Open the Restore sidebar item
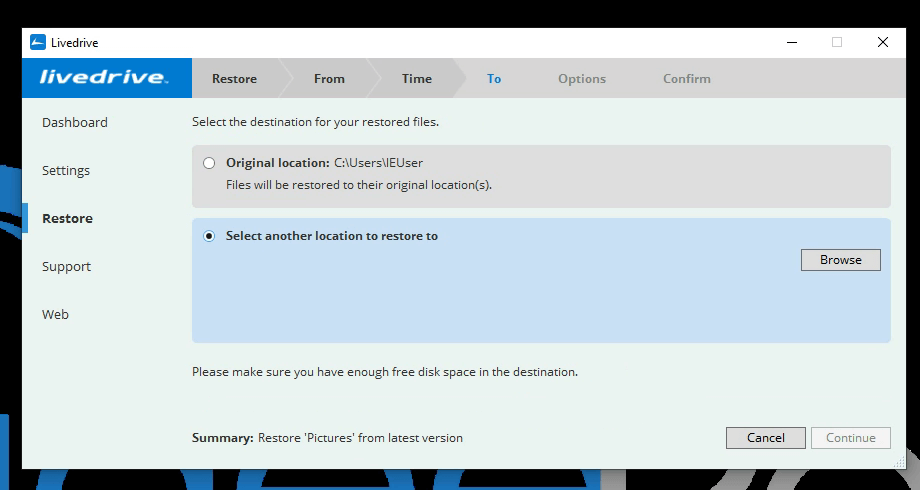This screenshot has width=920, height=490. [x=67, y=219]
